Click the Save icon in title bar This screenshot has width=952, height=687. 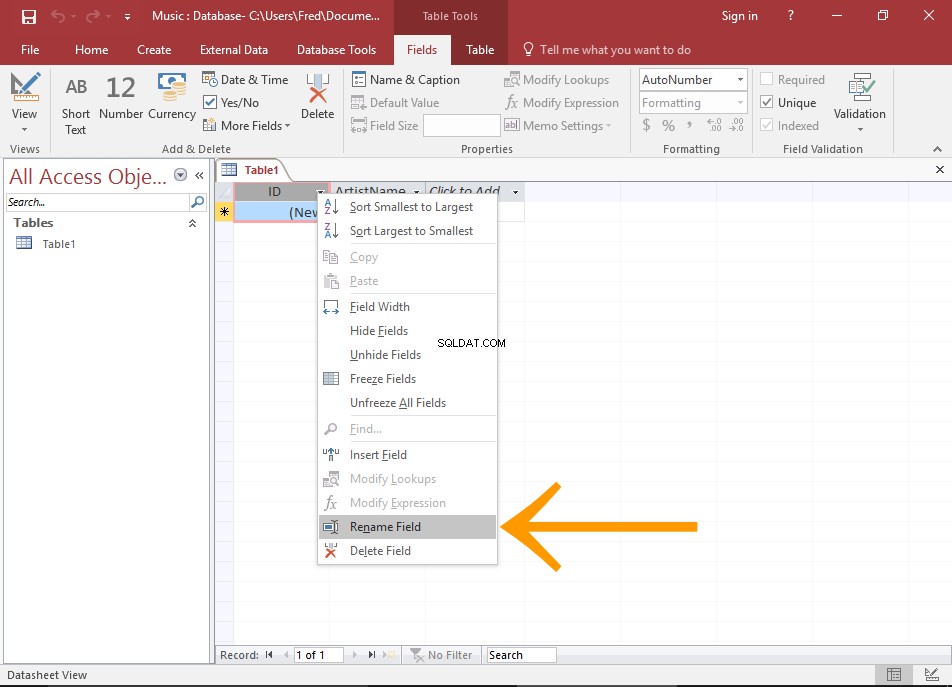click(x=29, y=16)
